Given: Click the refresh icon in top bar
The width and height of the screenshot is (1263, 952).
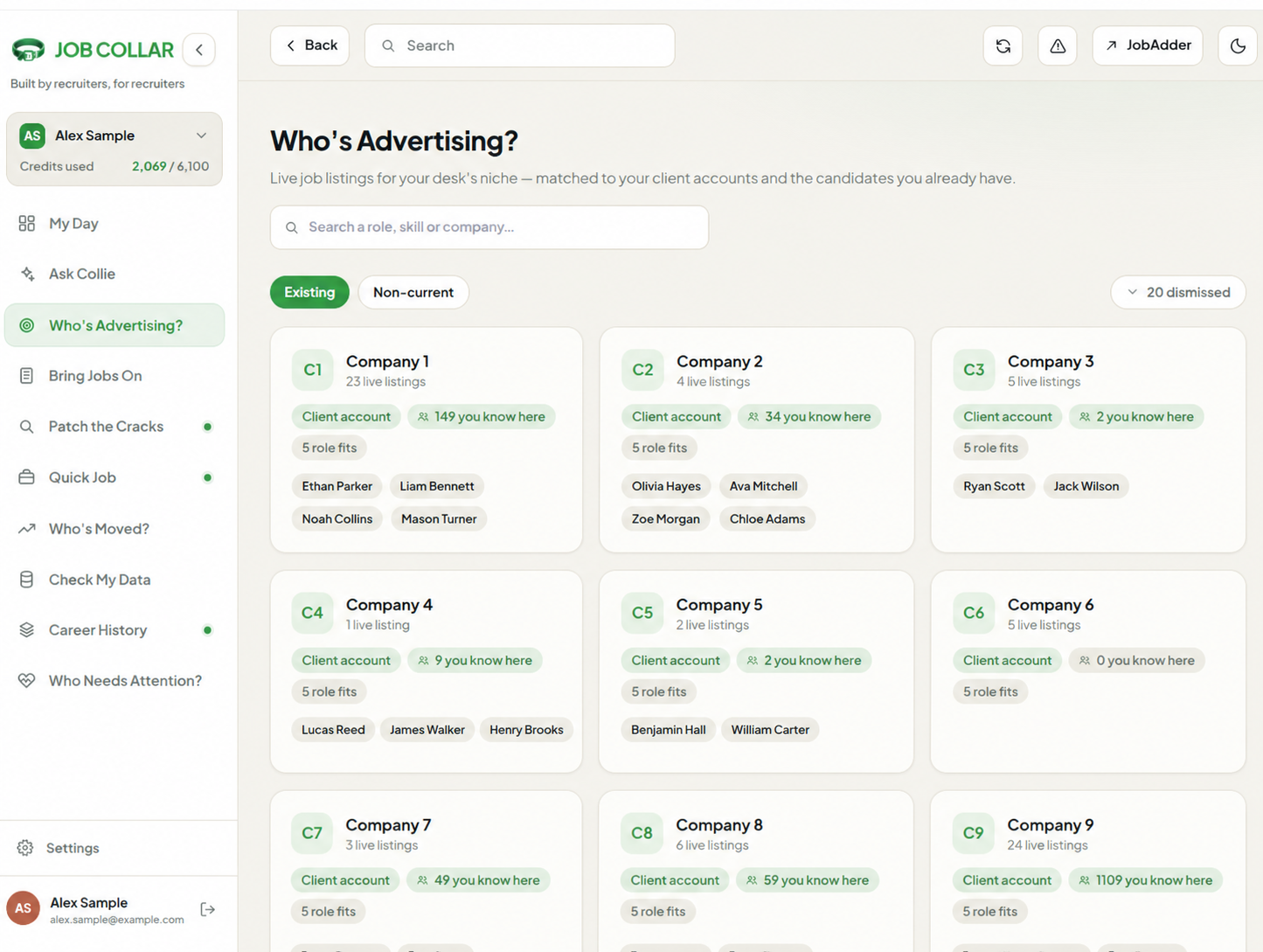Looking at the screenshot, I should pyautogui.click(x=1003, y=45).
